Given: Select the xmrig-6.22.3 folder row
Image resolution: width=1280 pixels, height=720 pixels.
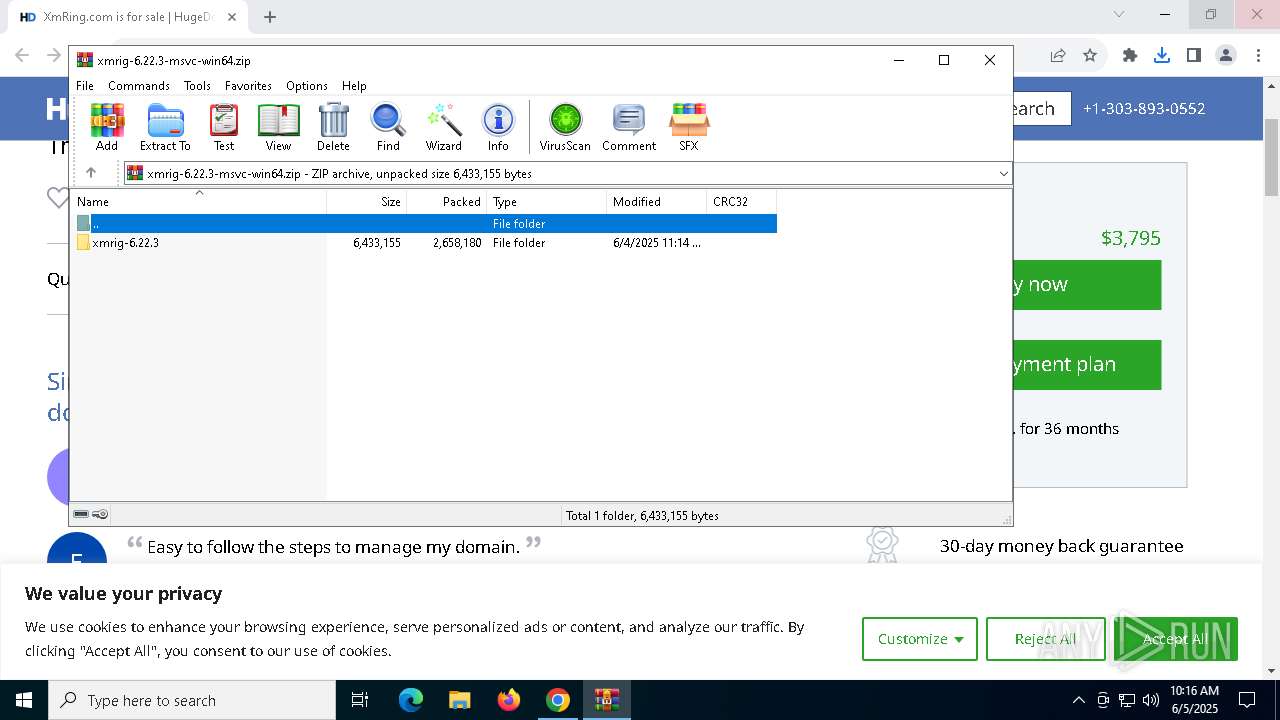Looking at the screenshot, I should [x=424, y=243].
